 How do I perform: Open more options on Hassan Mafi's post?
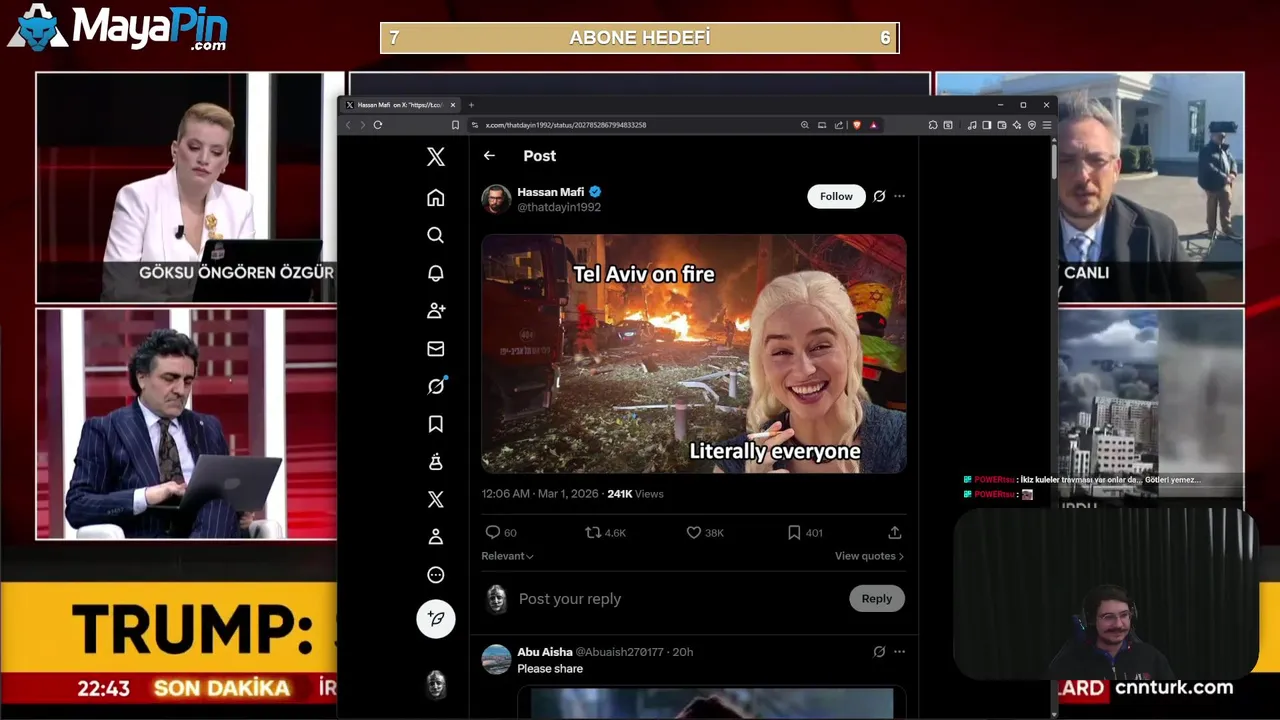click(899, 196)
